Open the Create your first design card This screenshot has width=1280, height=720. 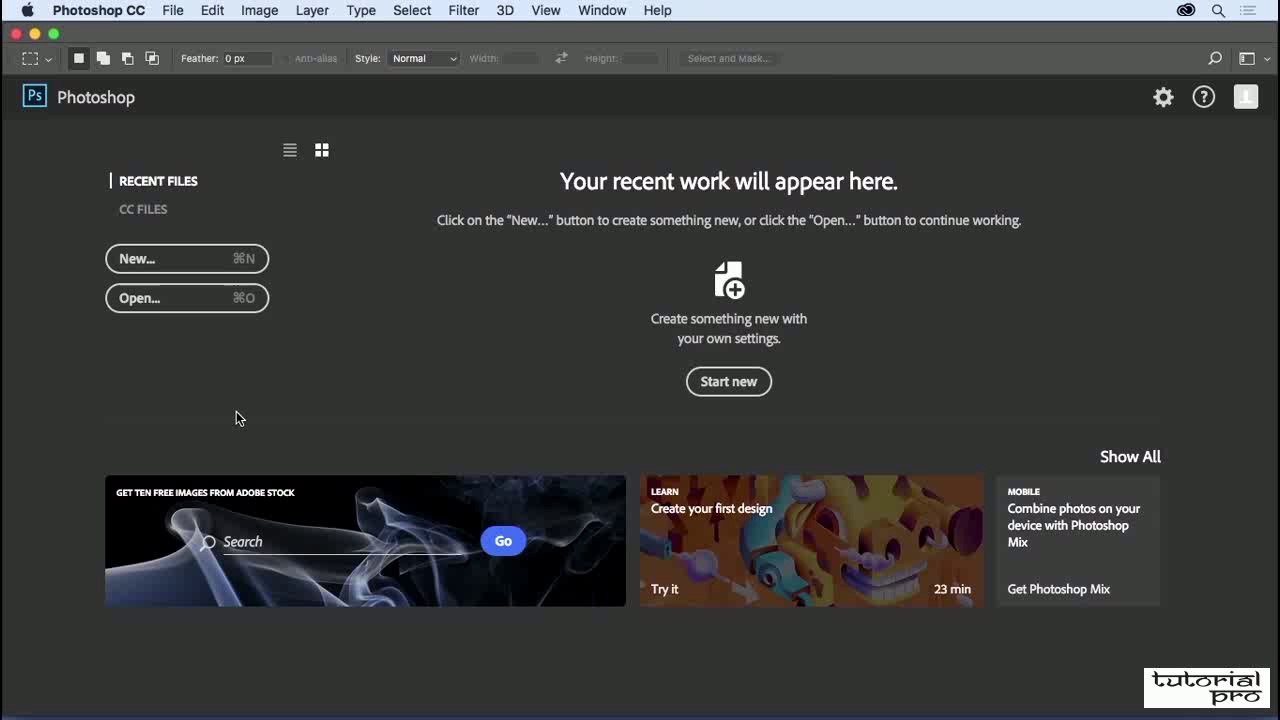(x=812, y=541)
